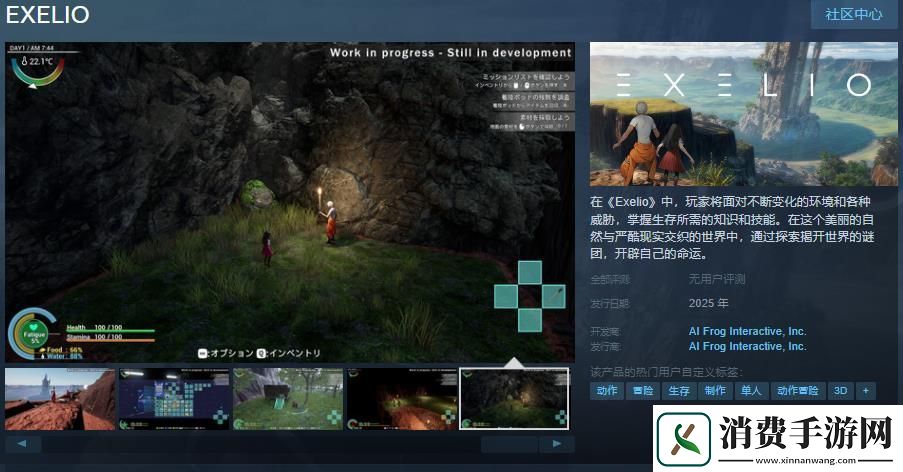903x472 pixels.
Task: Click the right arrow of the thumbnail strip
Action: click(x=557, y=444)
